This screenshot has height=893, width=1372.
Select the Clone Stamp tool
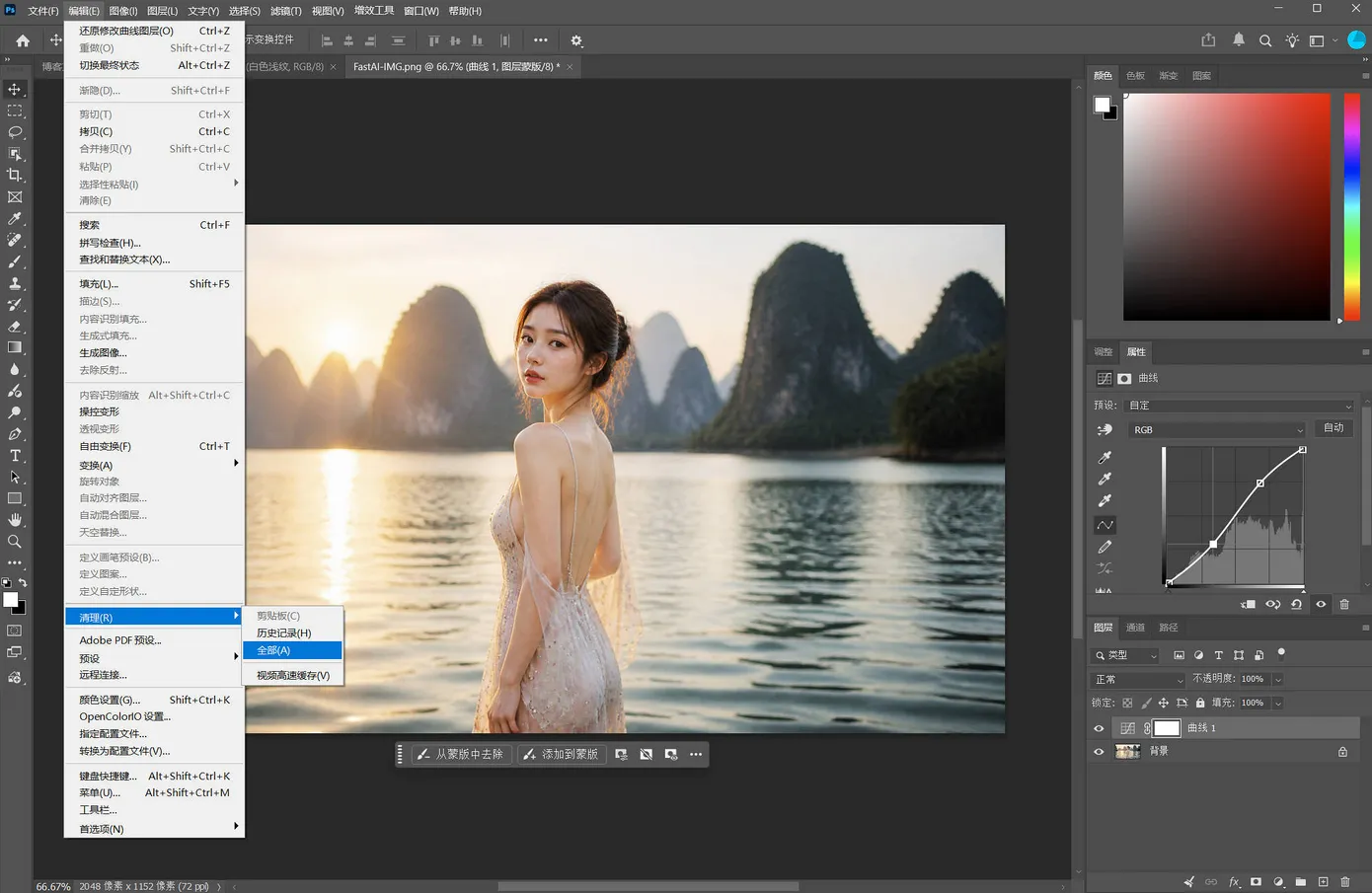(15, 283)
